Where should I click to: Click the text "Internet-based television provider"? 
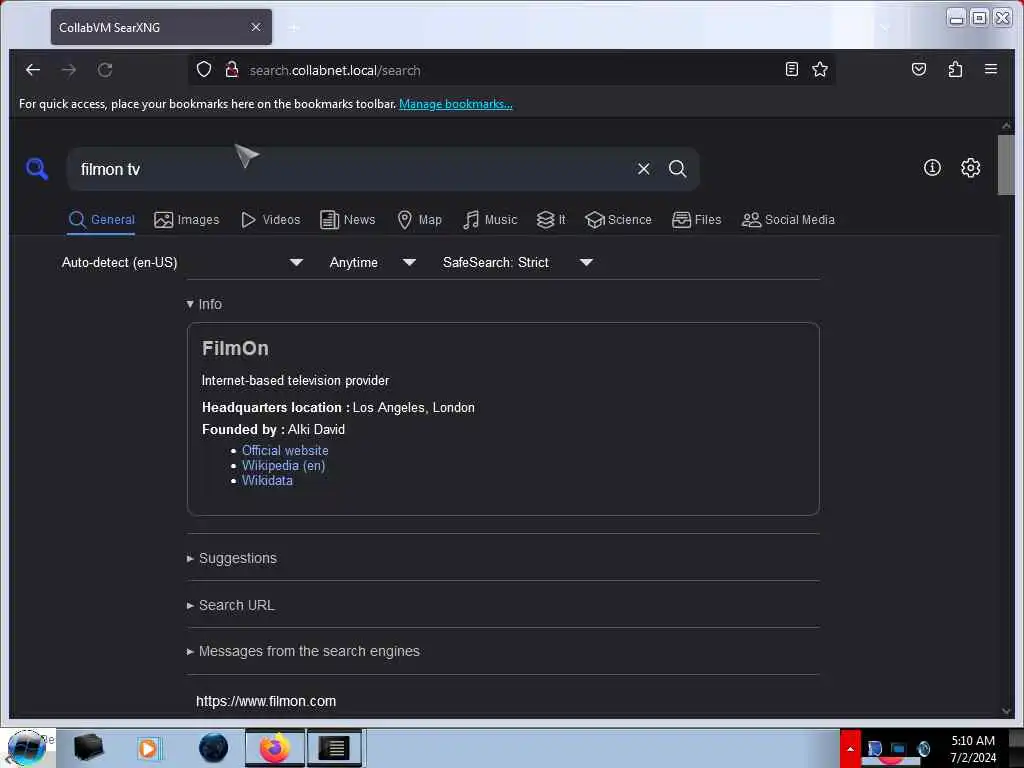[x=295, y=381]
